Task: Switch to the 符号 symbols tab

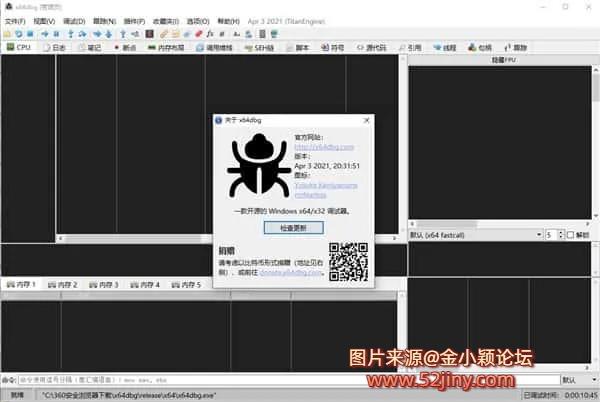Action: tap(333, 47)
